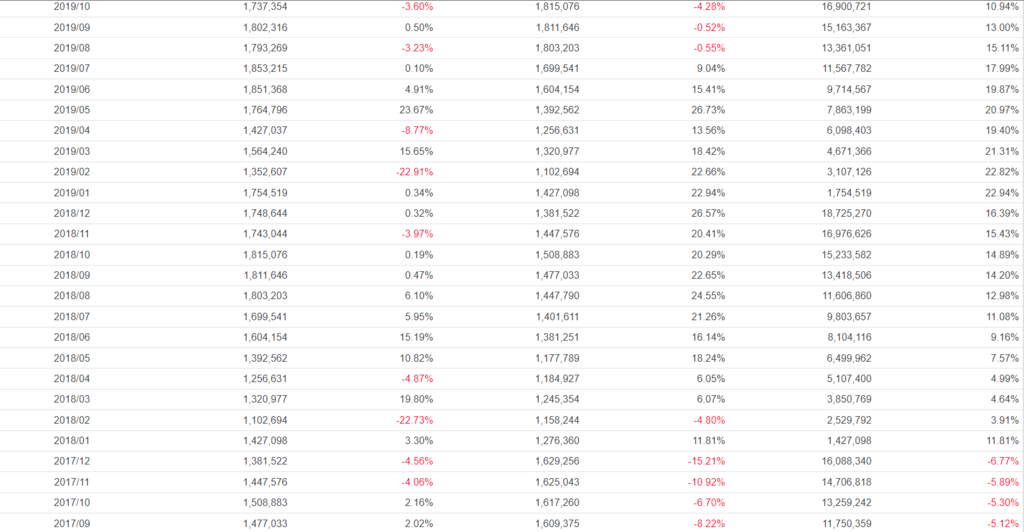This screenshot has width=1024, height=532.
Task: Click the red -22.73% value
Action: 413,420
